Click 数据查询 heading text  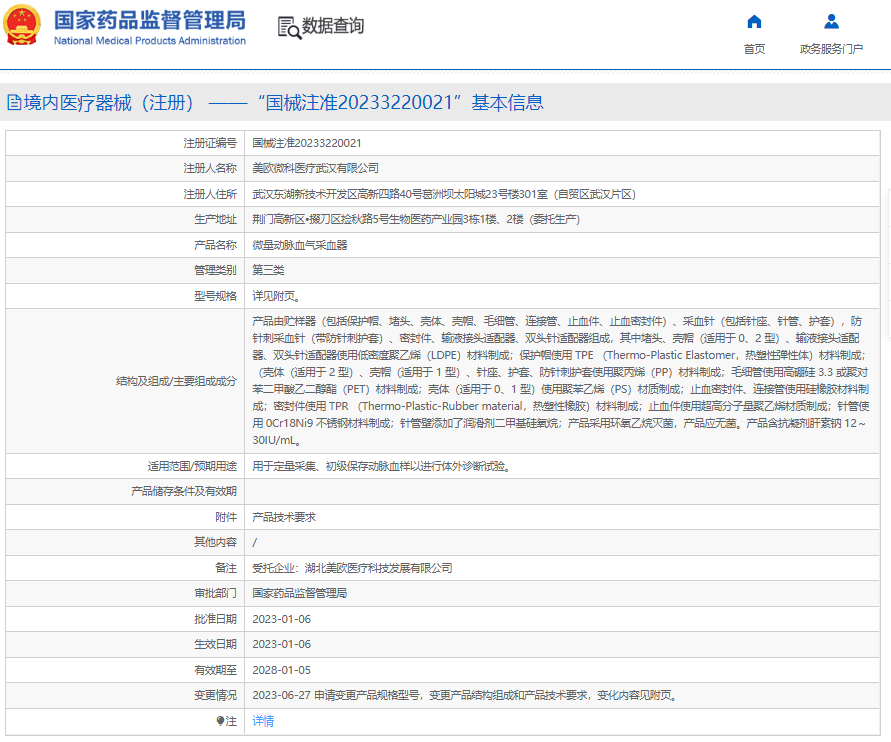pos(333,26)
